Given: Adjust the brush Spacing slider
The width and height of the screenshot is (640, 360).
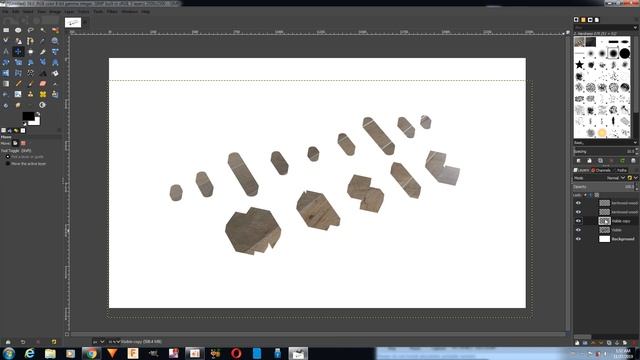Looking at the screenshot, I should click(x=604, y=151).
